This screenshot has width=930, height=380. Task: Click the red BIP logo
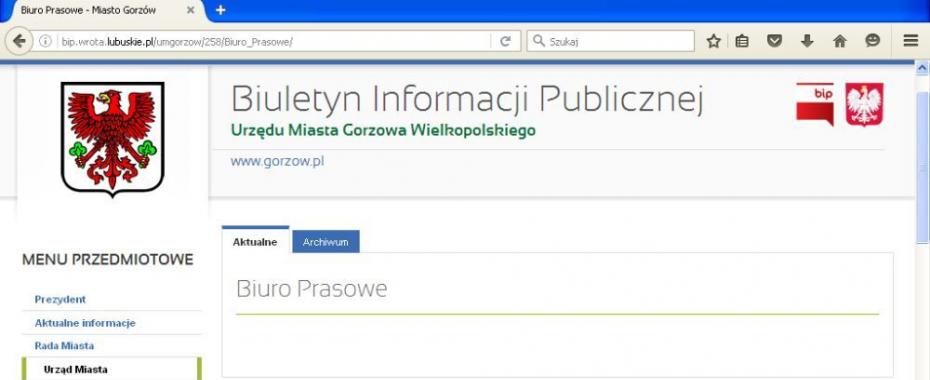pyautogui.click(x=815, y=104)
